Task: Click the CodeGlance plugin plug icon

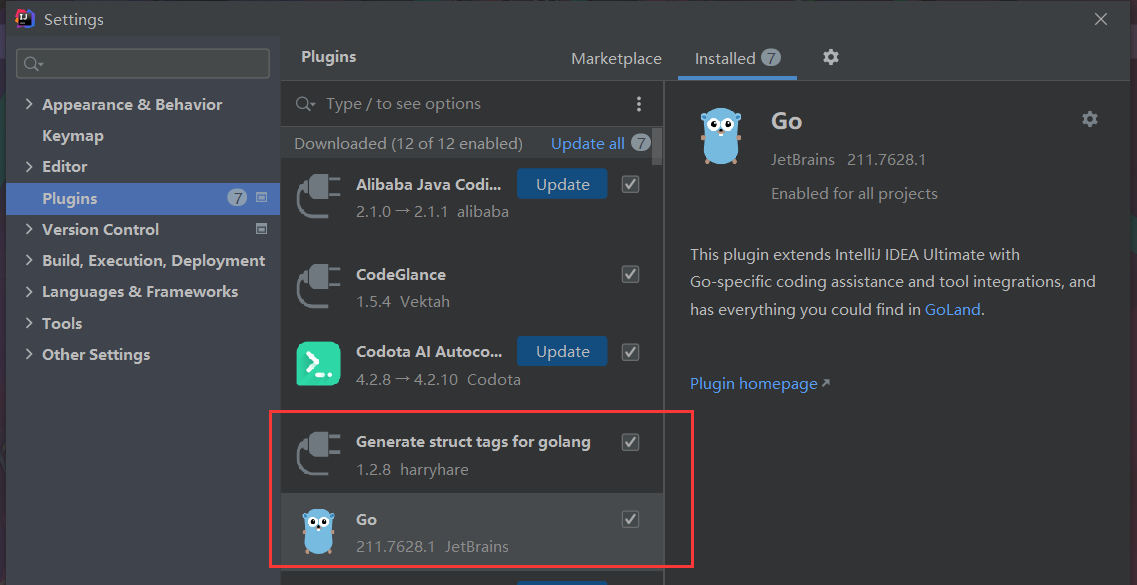Action: [319, 287]
